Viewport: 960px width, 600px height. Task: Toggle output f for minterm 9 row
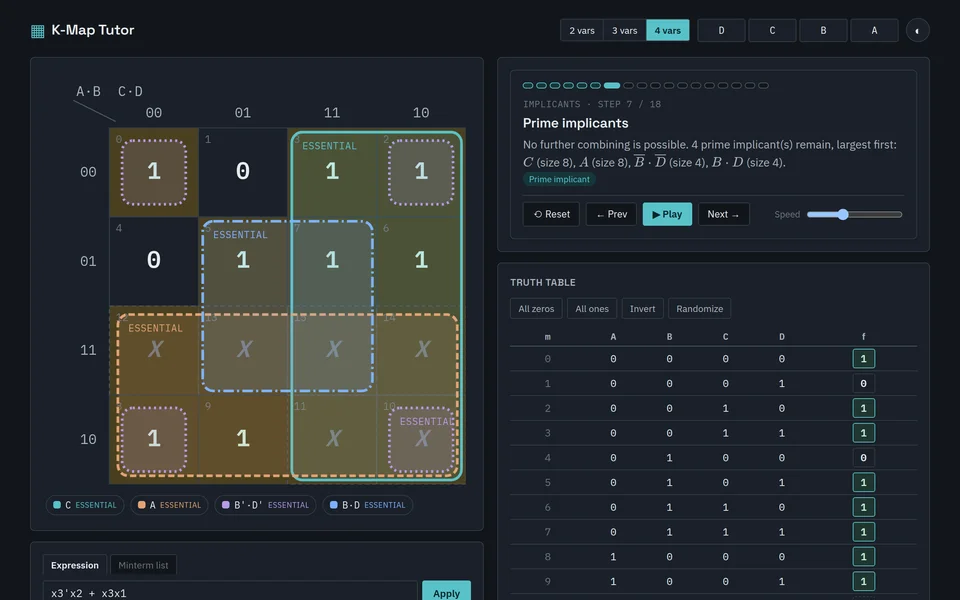click(863, 581)
